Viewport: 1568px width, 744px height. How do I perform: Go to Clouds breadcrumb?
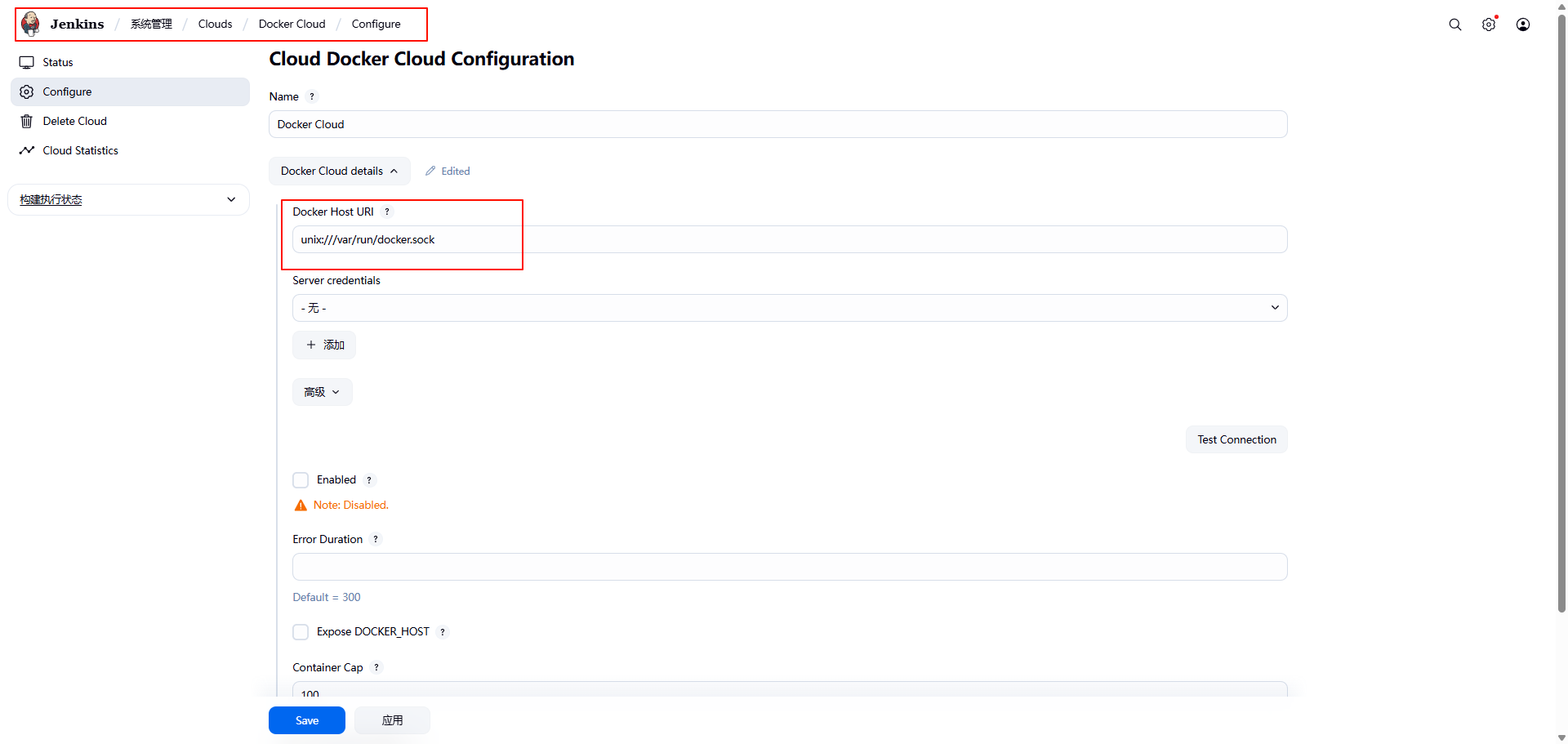click(215, 24)
